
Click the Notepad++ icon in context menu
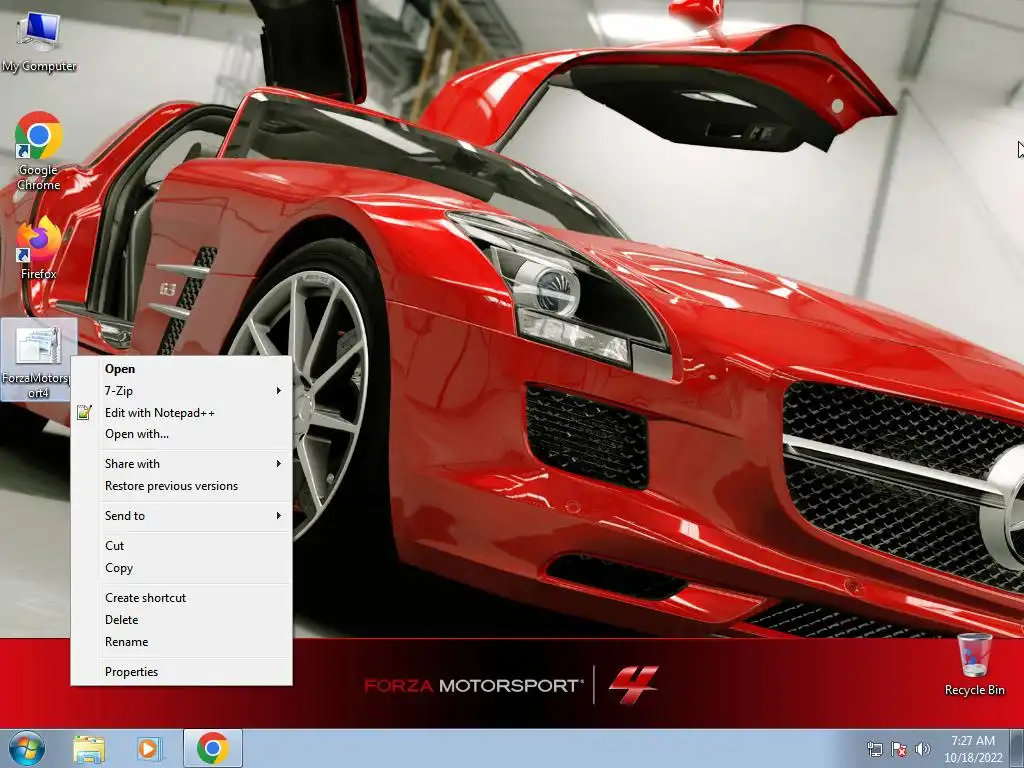coord(84,412)
